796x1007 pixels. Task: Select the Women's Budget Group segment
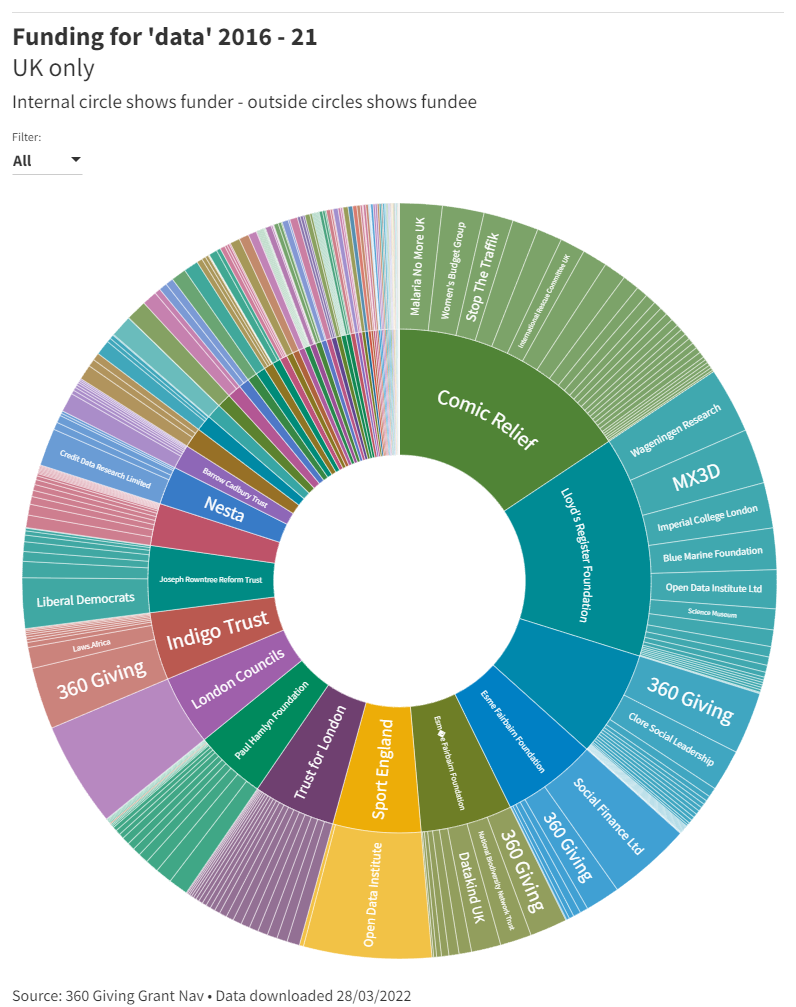tap(454, 271)
